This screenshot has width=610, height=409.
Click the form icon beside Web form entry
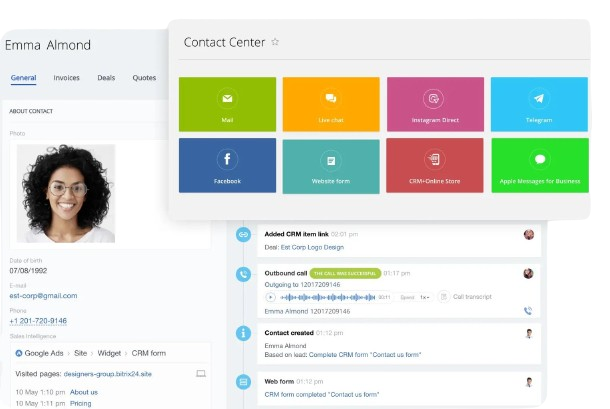[244, 382]
